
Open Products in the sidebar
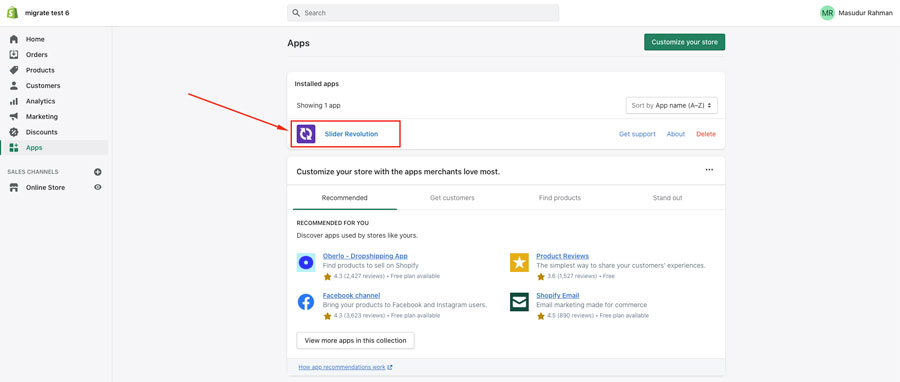point(40,70)
